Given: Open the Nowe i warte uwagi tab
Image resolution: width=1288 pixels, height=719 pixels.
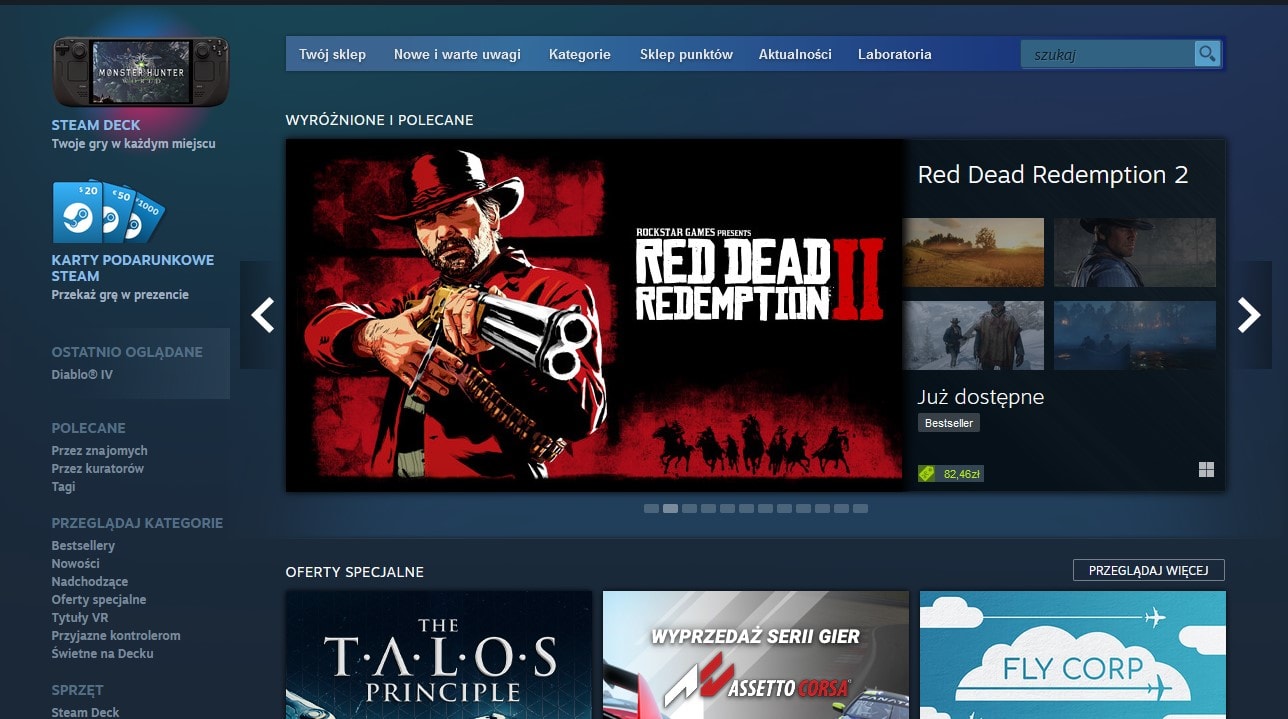Looking at the screenshot, I should tap(457, 54).
